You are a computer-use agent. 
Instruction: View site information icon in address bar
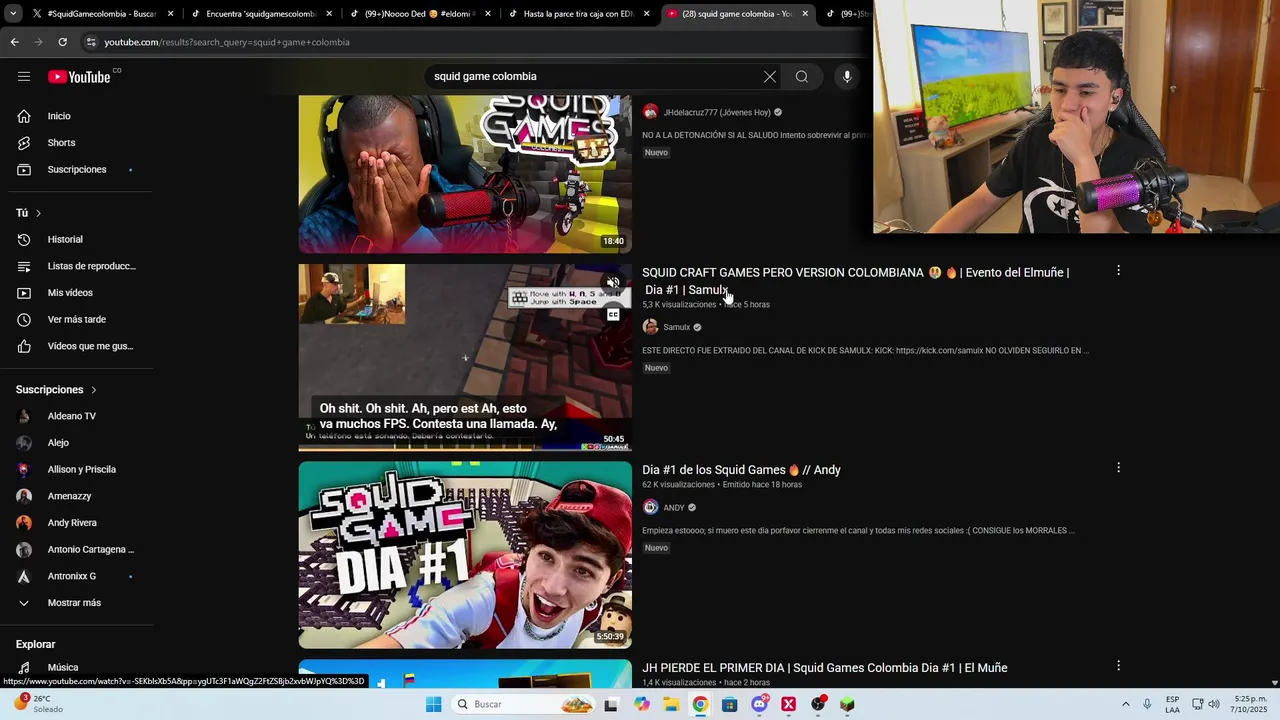click(x=91, y=42)
